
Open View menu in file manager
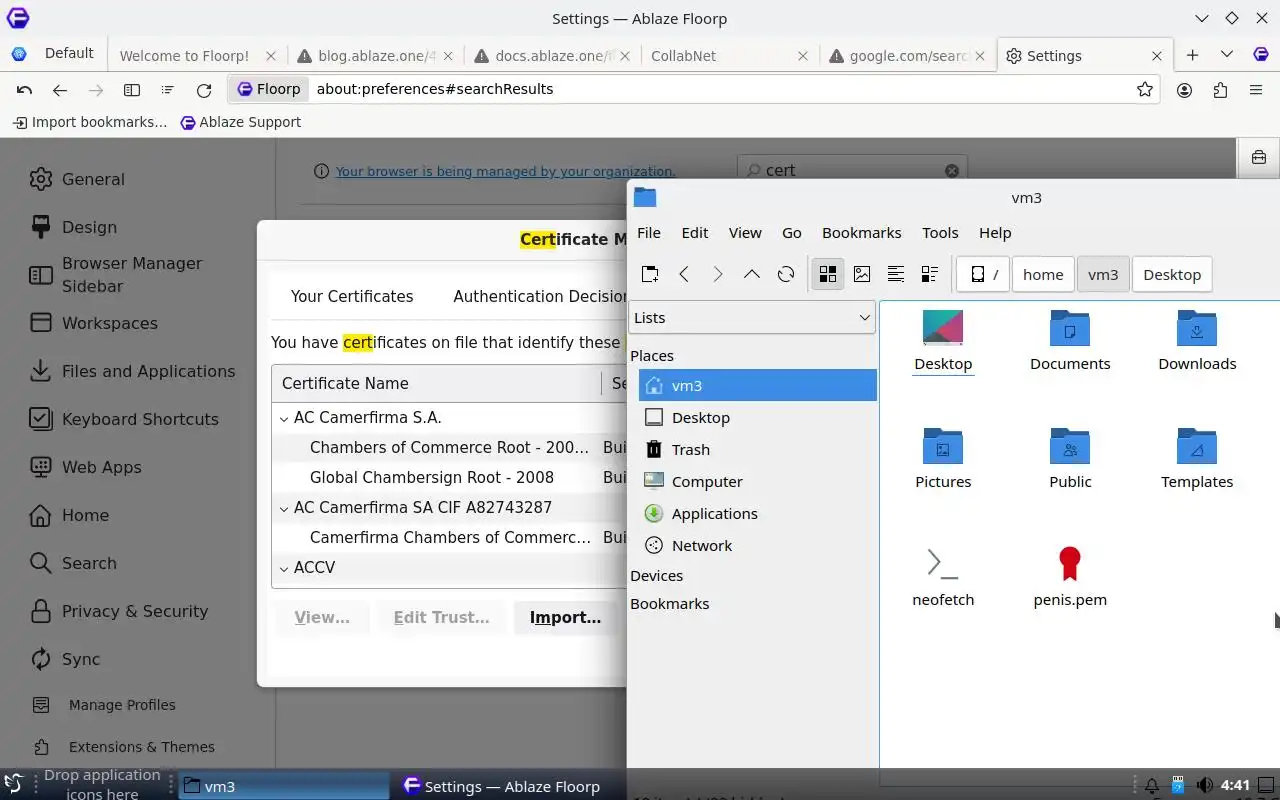[x=745, y=232]
